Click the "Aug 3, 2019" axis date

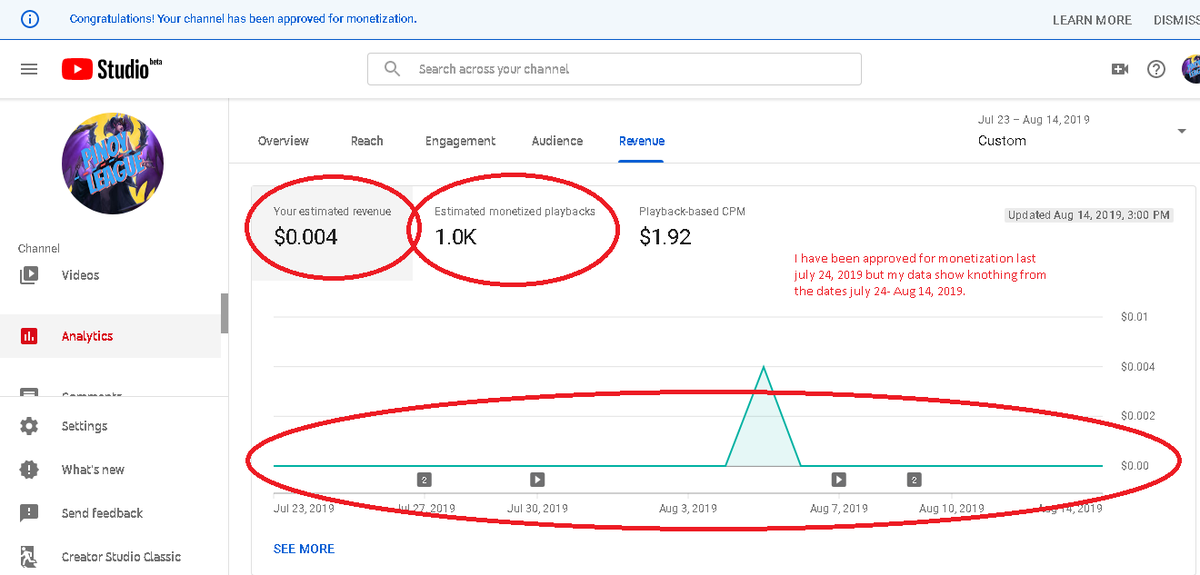click(x=688, y=508)
